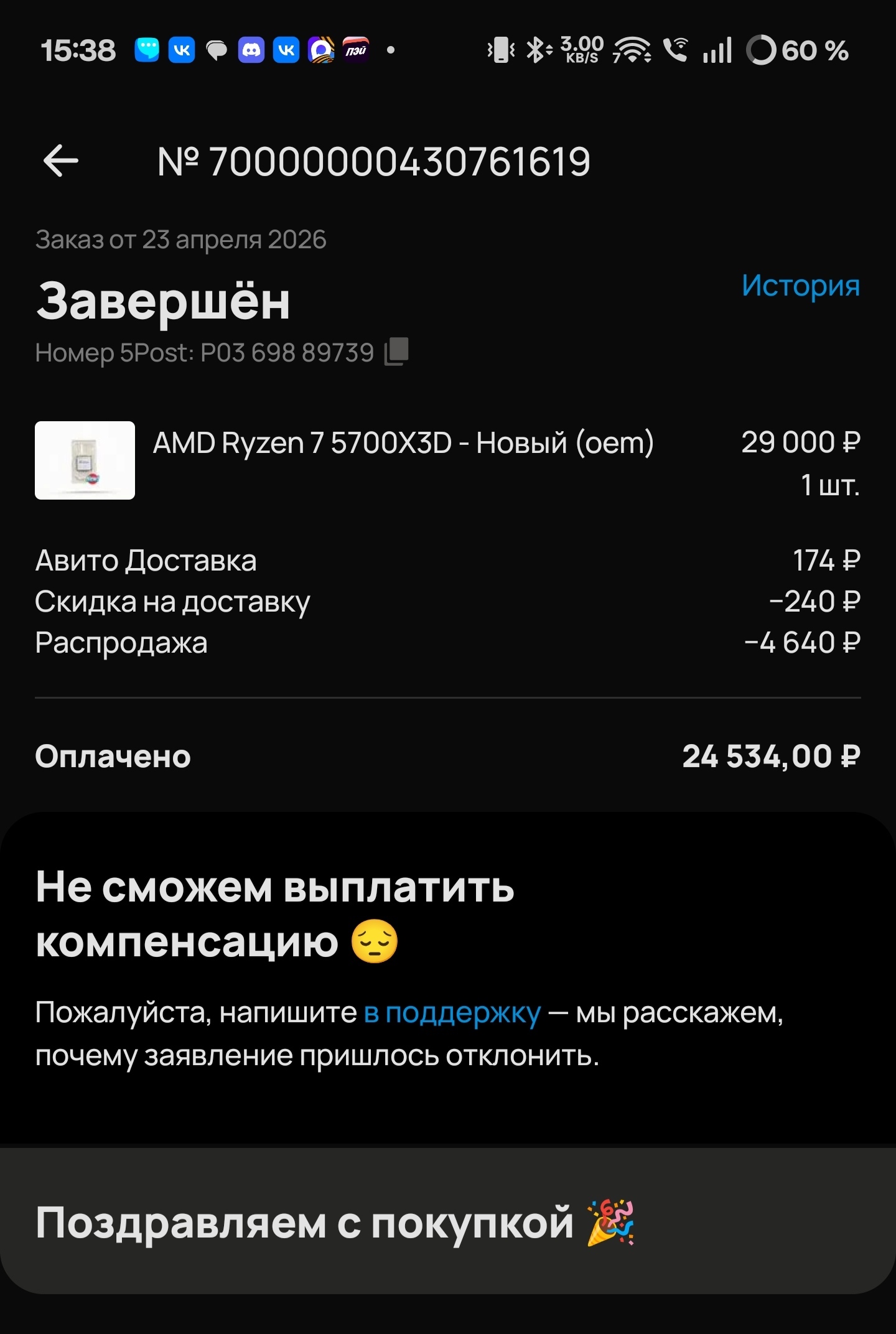Tap the Bluetooth status icon

click(x=539, y=50)
